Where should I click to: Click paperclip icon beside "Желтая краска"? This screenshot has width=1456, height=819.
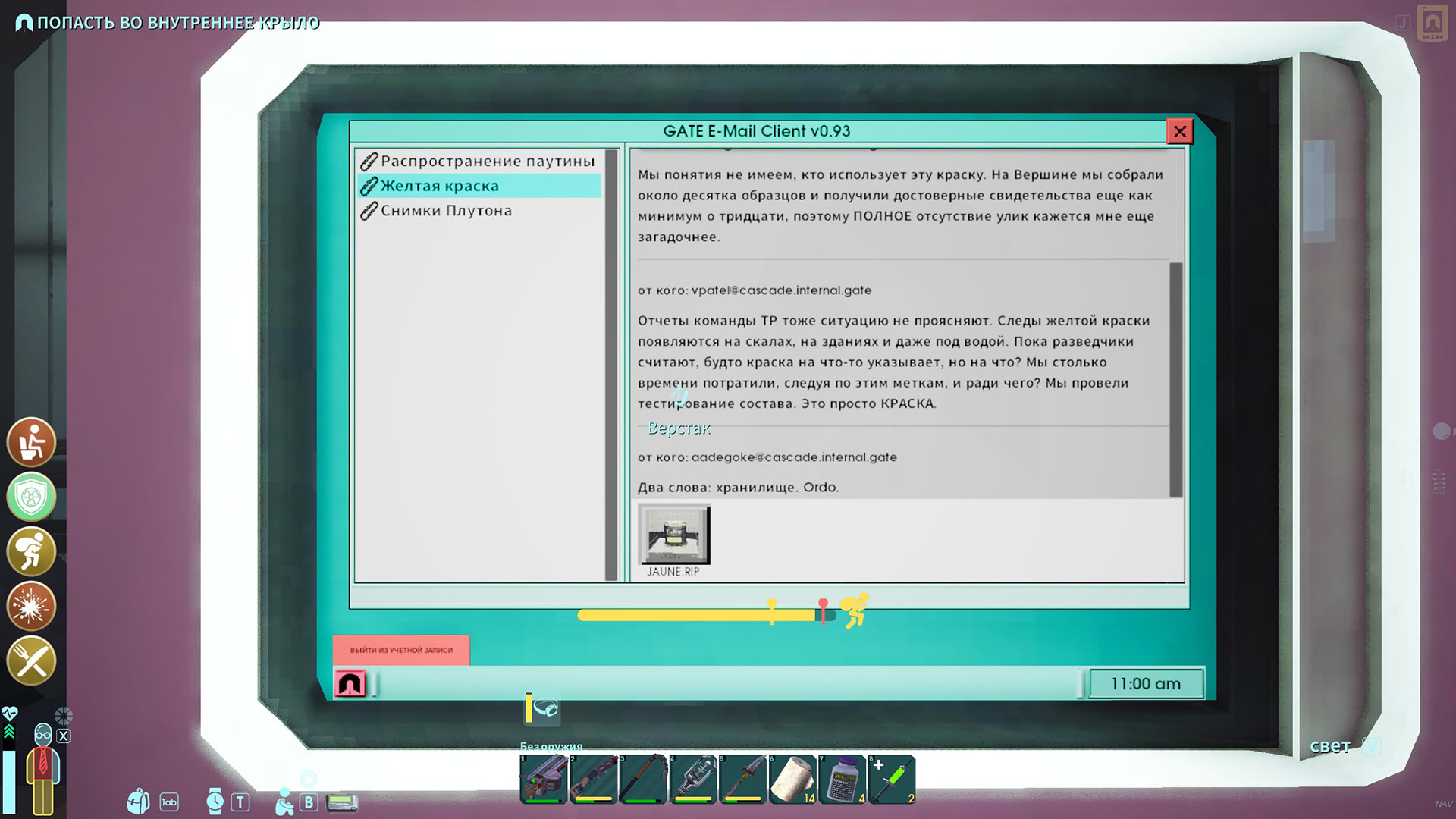pyautogui.click(x=369, y=186)
